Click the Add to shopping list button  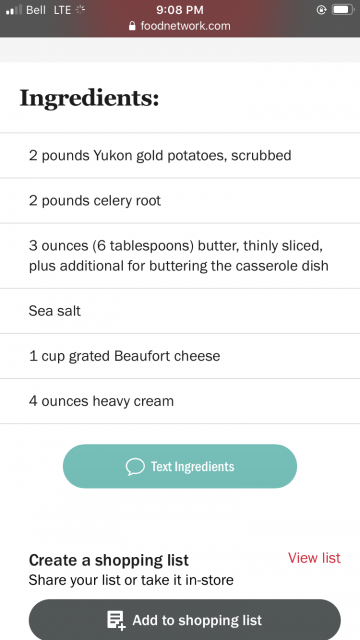pyautogui.click(x=184, y=620)
